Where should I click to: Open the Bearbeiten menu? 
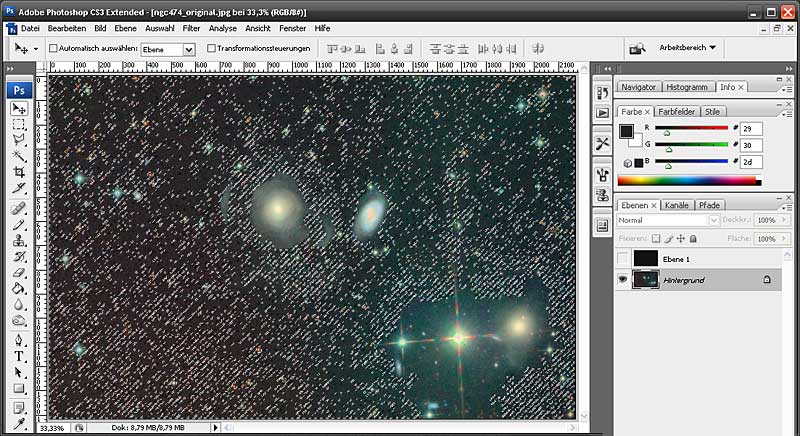67,29
